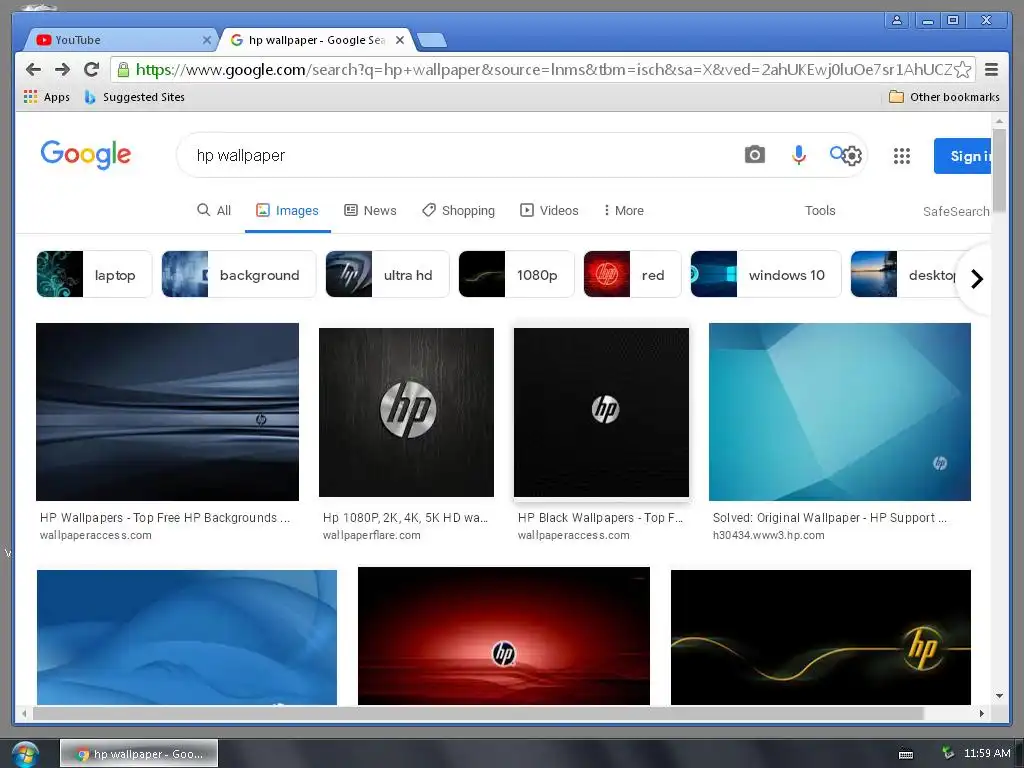This screenshot has height=768, width=1024.
Task: Open the HP Black Wallpapers - Top F... title
Action: [600, 517]
